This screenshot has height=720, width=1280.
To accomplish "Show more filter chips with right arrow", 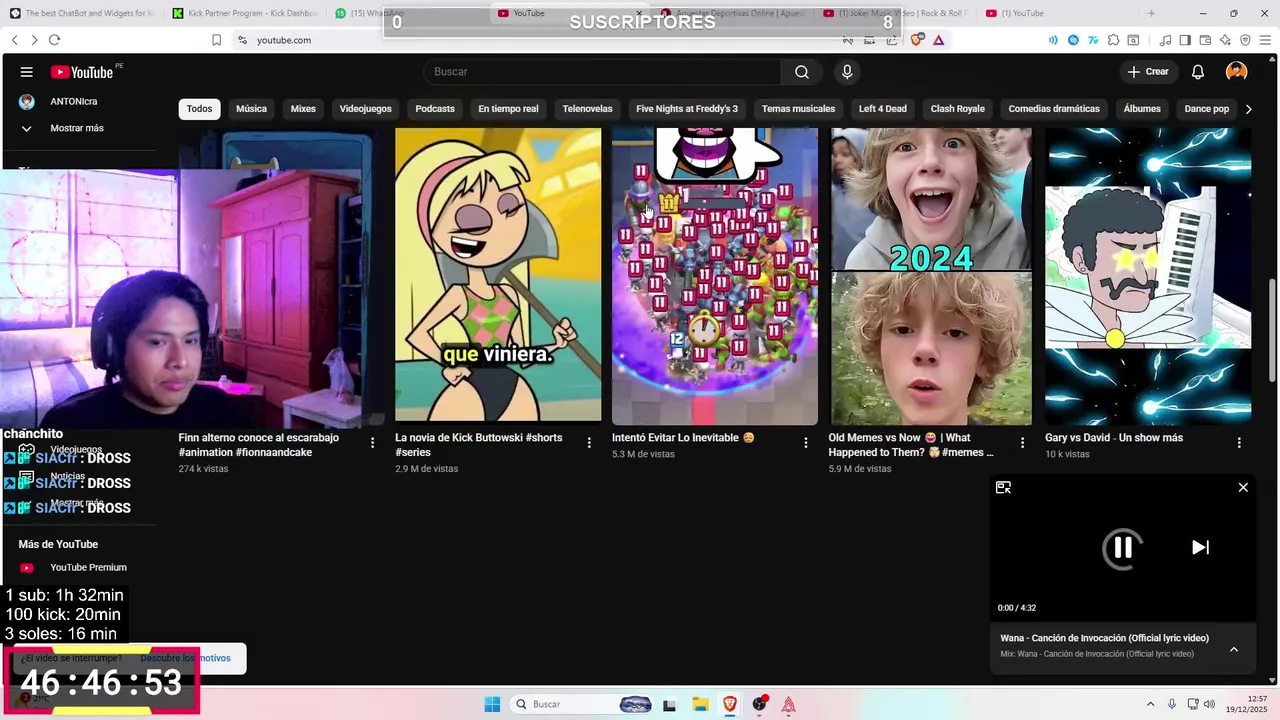I will [x=1248, y=109].
